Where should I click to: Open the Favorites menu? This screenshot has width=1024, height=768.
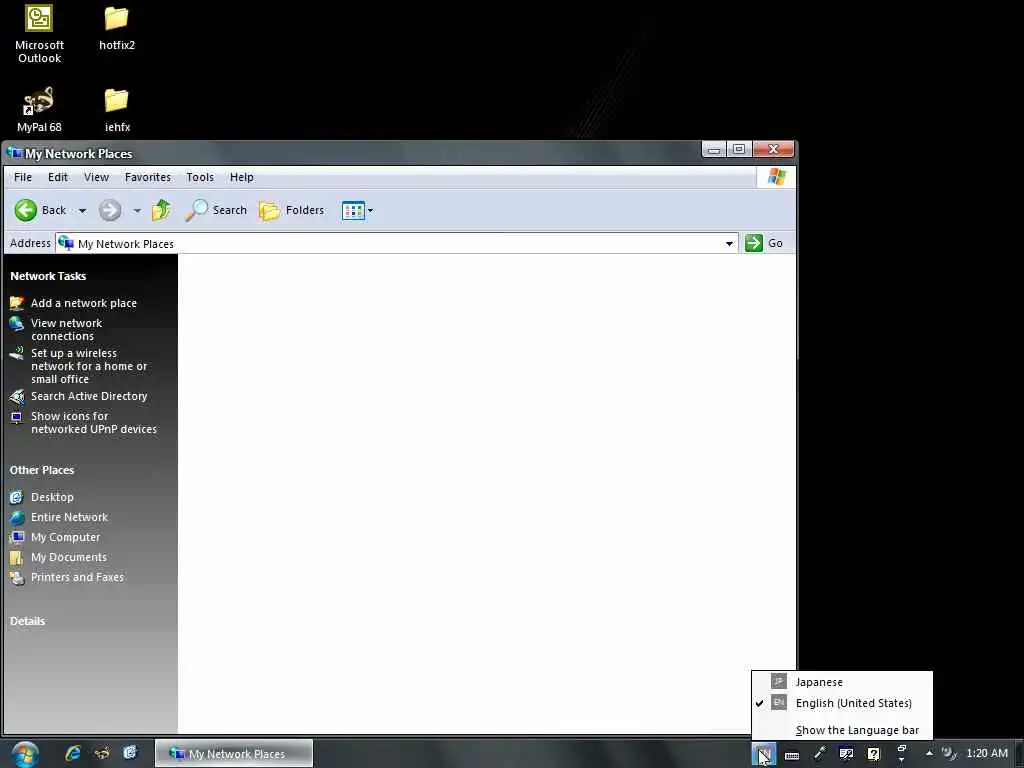click(x=148, y=177)
